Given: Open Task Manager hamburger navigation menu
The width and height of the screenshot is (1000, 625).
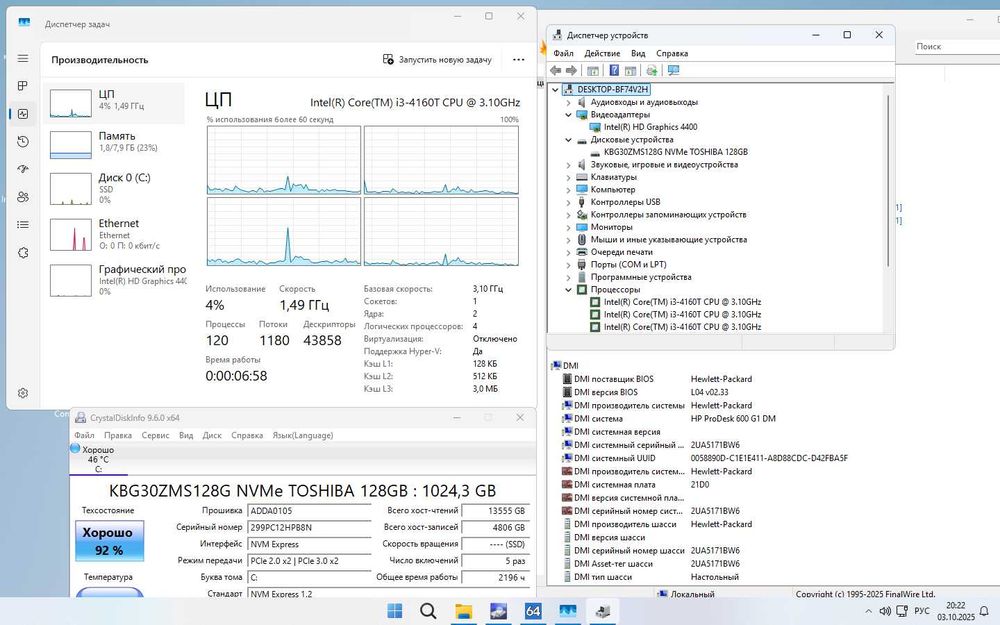Looking at the screenshot, I should (x=23, y=59).
